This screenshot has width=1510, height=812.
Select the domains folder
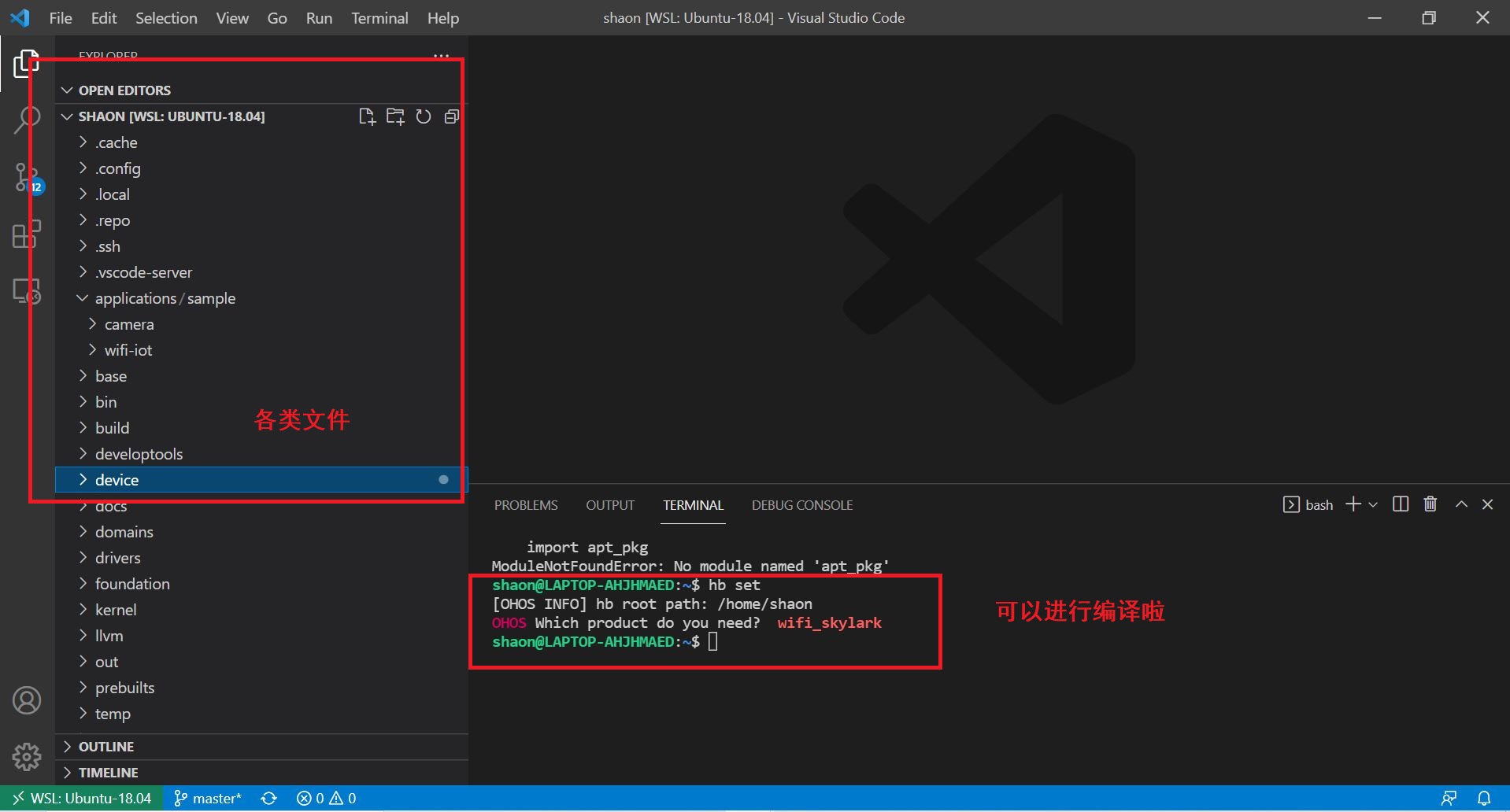click(x=261, y=532)
